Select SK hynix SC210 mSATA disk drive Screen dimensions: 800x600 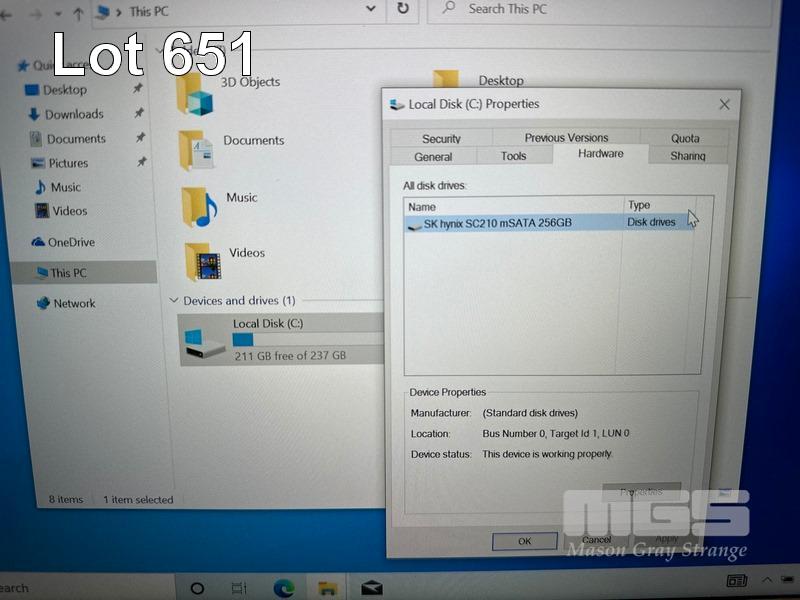pyautogui.click(x=497, y=223)
